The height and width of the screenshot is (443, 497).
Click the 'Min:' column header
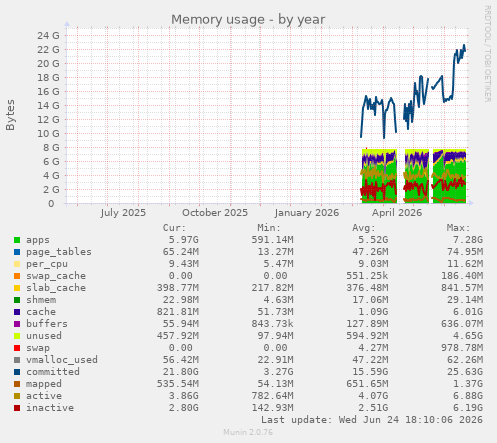[x=269, y=228]
